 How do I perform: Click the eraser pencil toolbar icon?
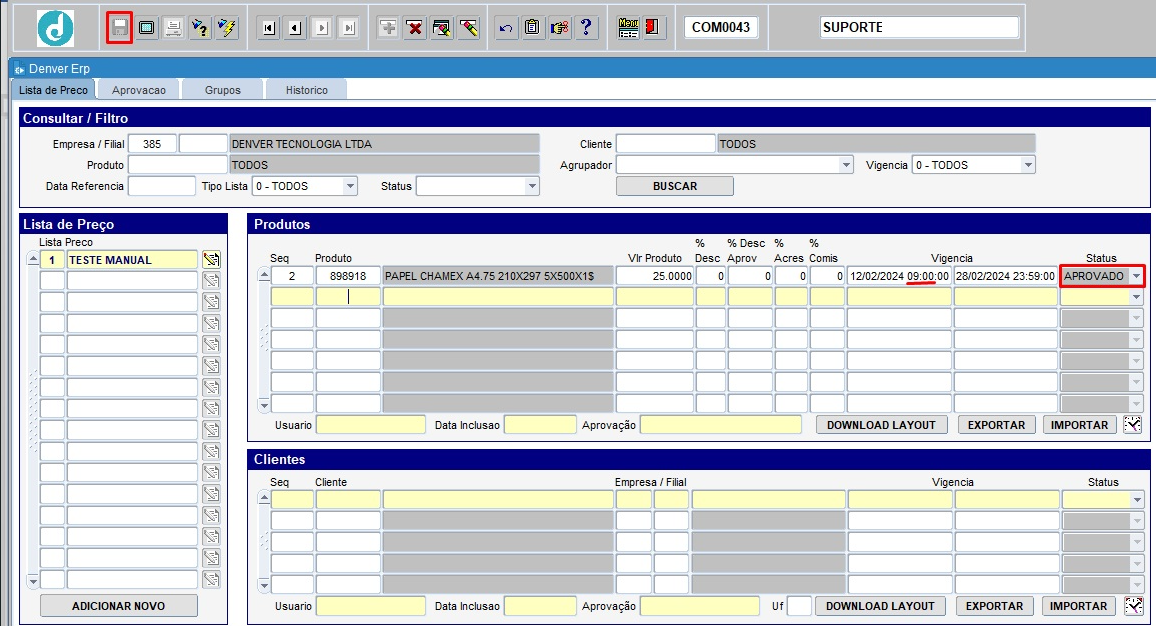pos(468,28)
